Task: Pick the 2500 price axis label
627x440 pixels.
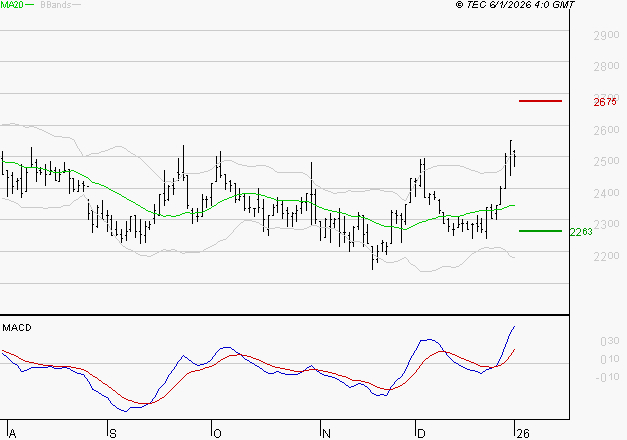Action: [x=606, y=162]
